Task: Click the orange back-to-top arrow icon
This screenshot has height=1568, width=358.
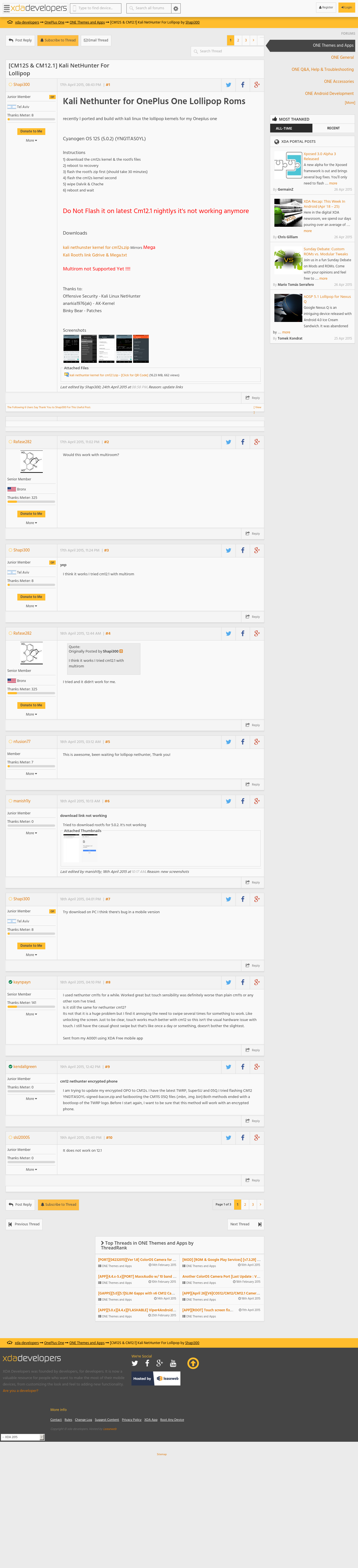Action: tap(193, 1363)
